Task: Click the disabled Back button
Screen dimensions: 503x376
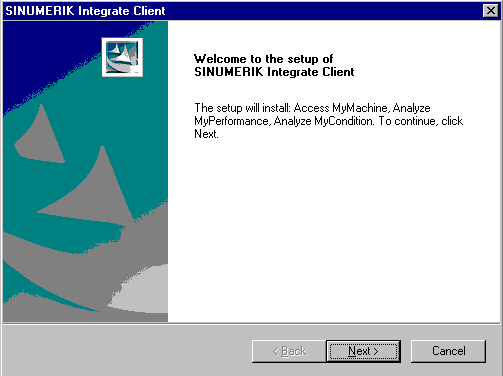Action: pos(289,351)
